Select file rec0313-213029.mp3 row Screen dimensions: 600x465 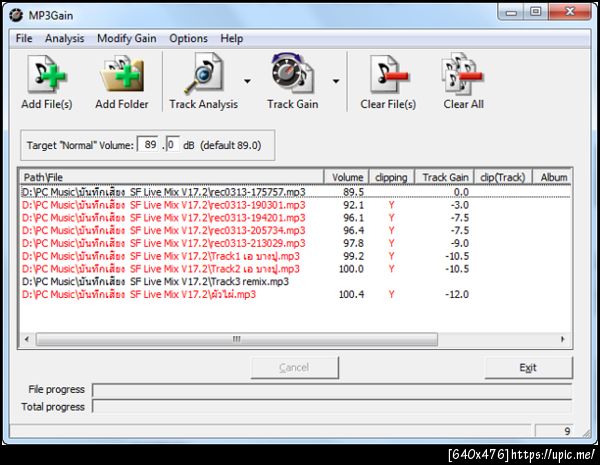point(295,243)
